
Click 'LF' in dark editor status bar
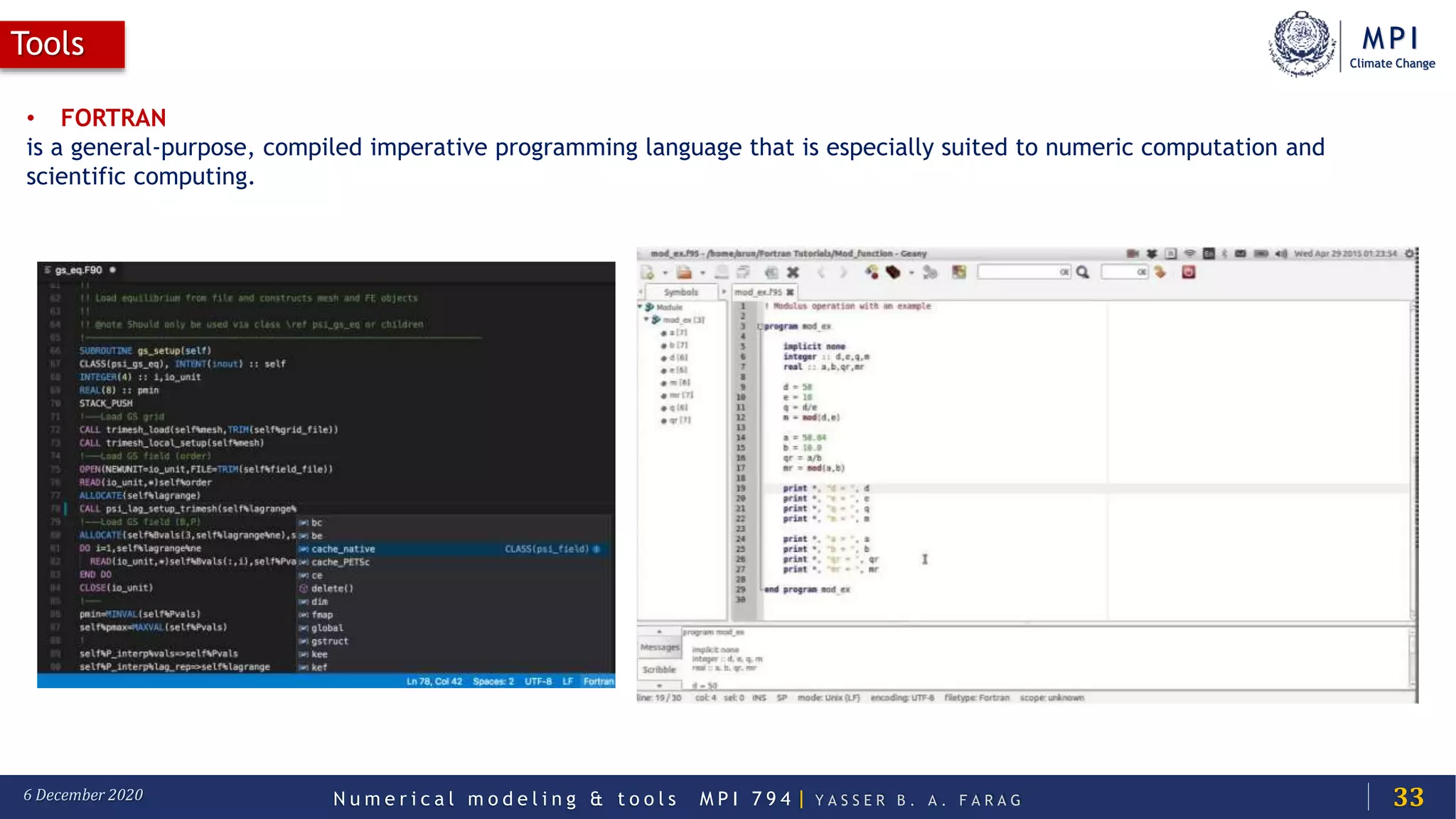click(x=567, y=681)
